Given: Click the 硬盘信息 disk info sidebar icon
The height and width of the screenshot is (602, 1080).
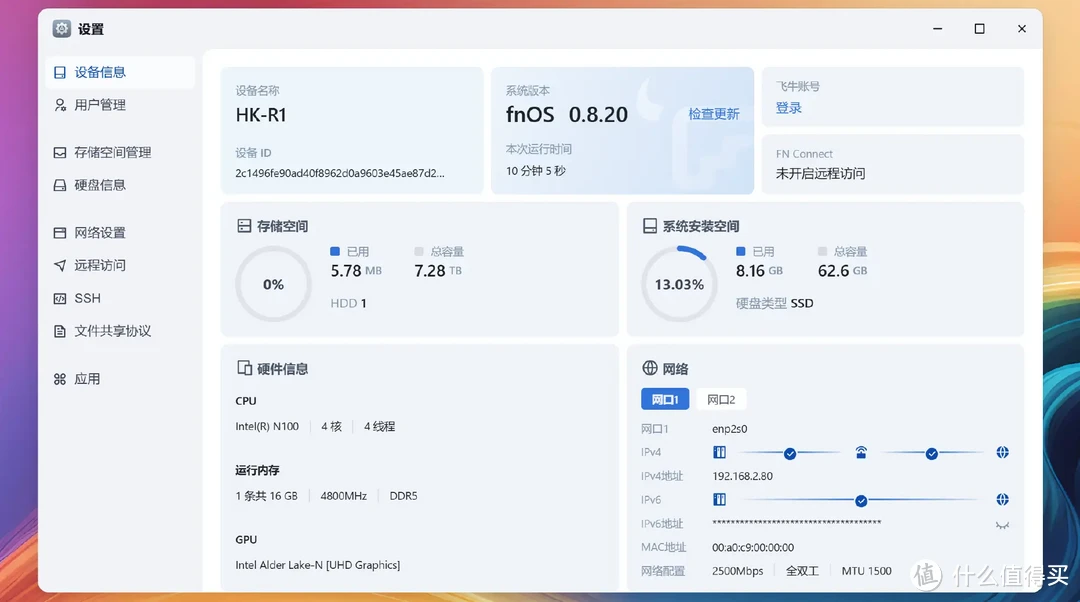Looking at the screenshot, I should coord(60,185).
